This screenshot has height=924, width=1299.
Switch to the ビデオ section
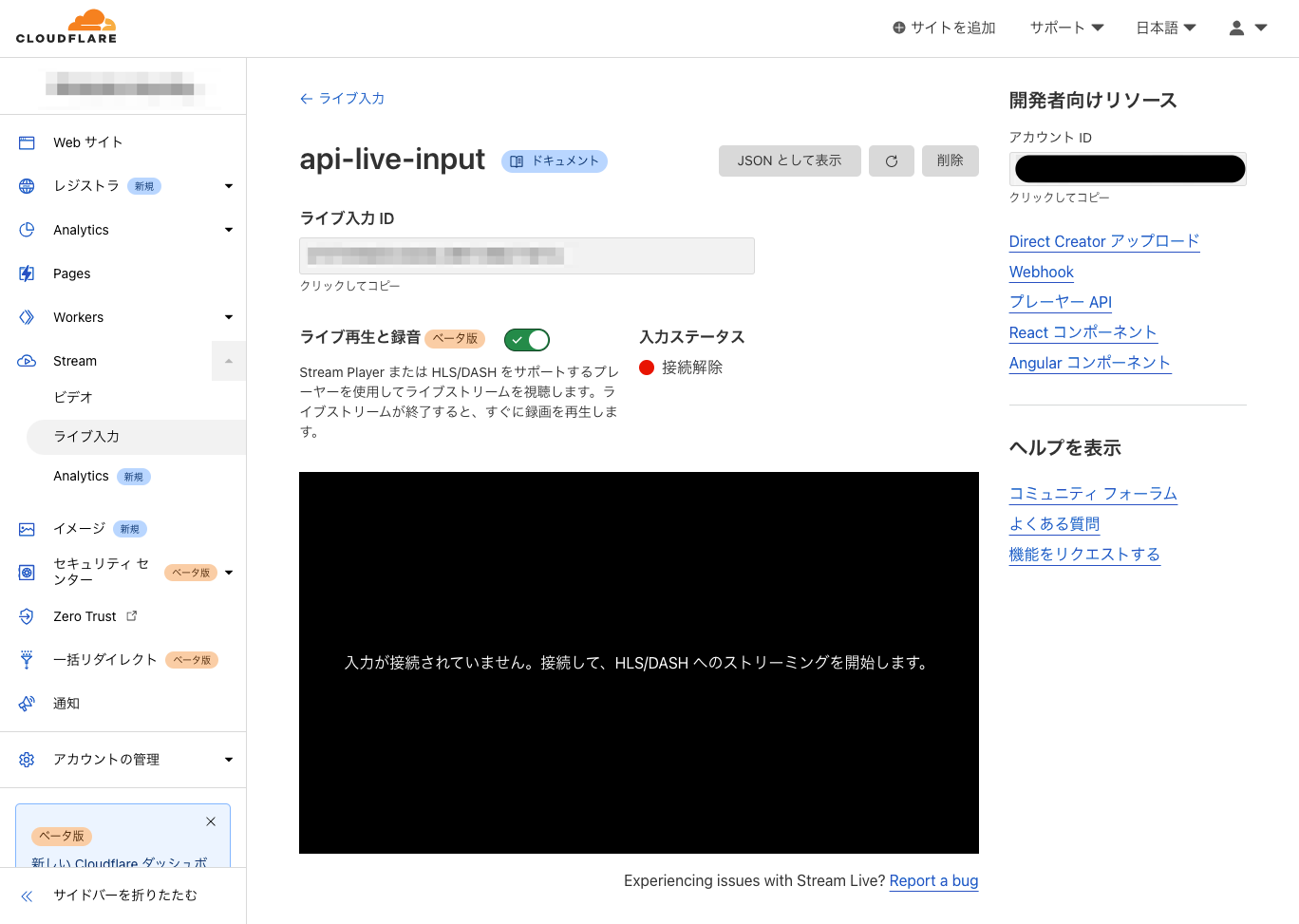tap(74, 397)
